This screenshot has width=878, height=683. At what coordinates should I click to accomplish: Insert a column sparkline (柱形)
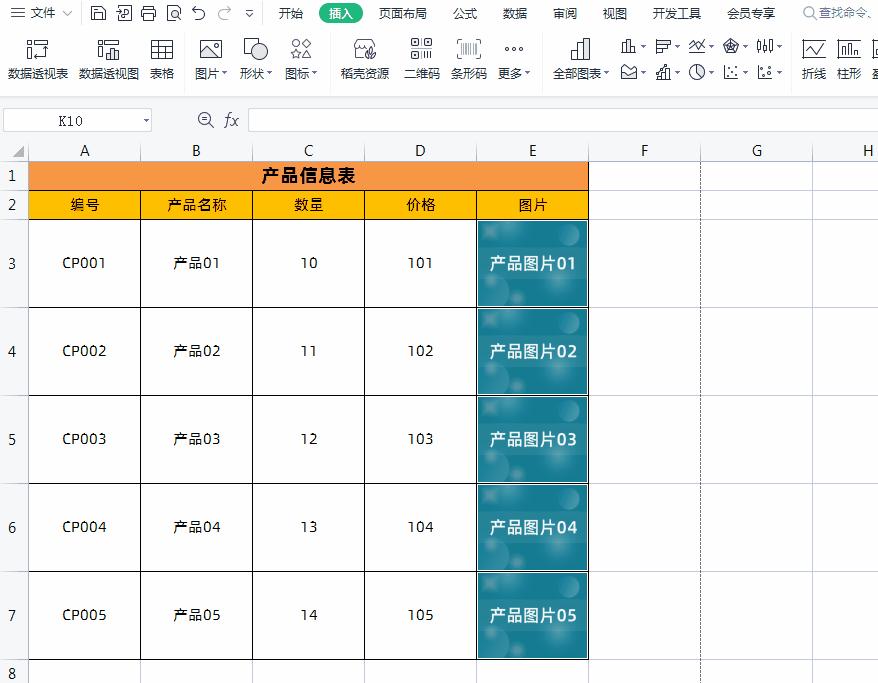tap(848, 57)
